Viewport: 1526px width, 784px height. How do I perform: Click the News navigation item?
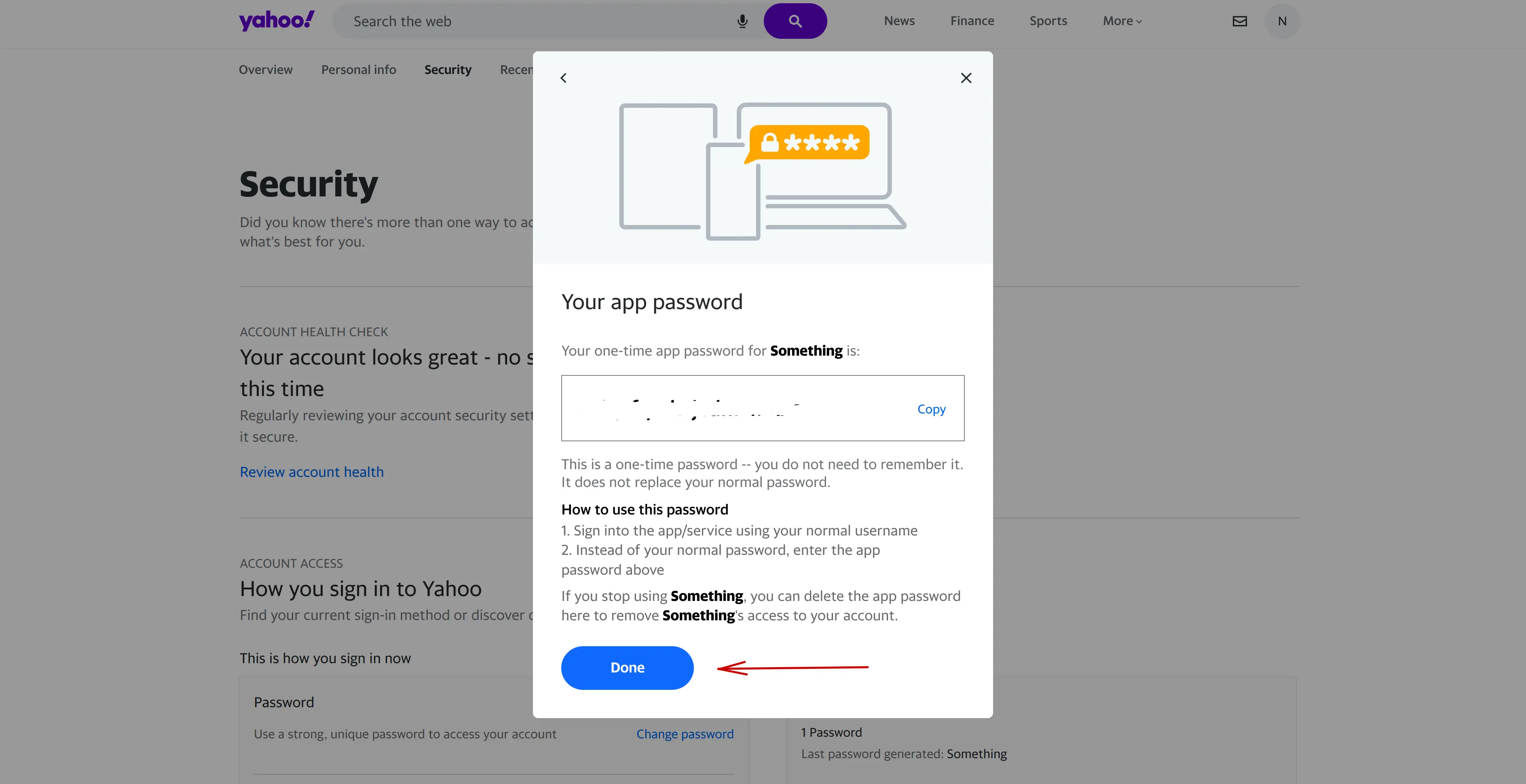[899, 20]
